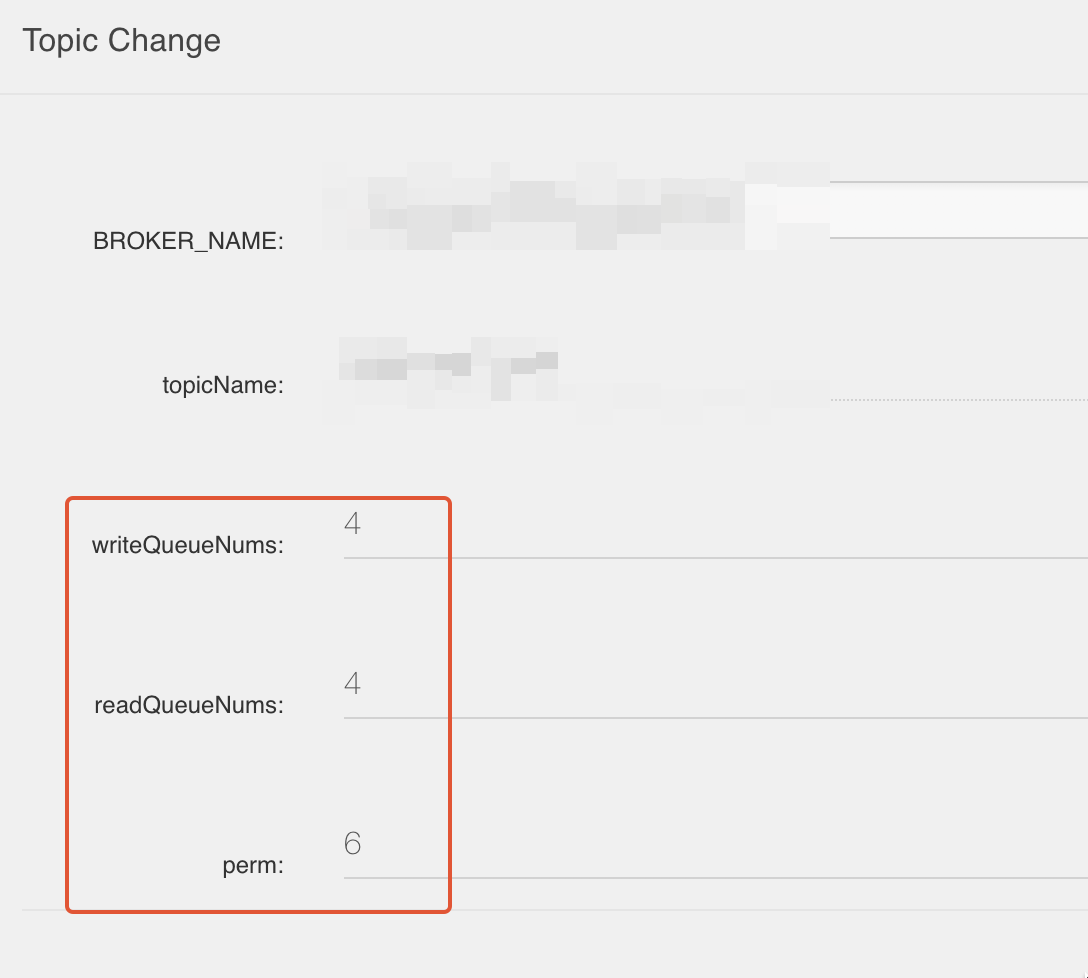Focus the readQueueNums input field
This screenshot has height=978, width=1088.
[x=715, y=693]
